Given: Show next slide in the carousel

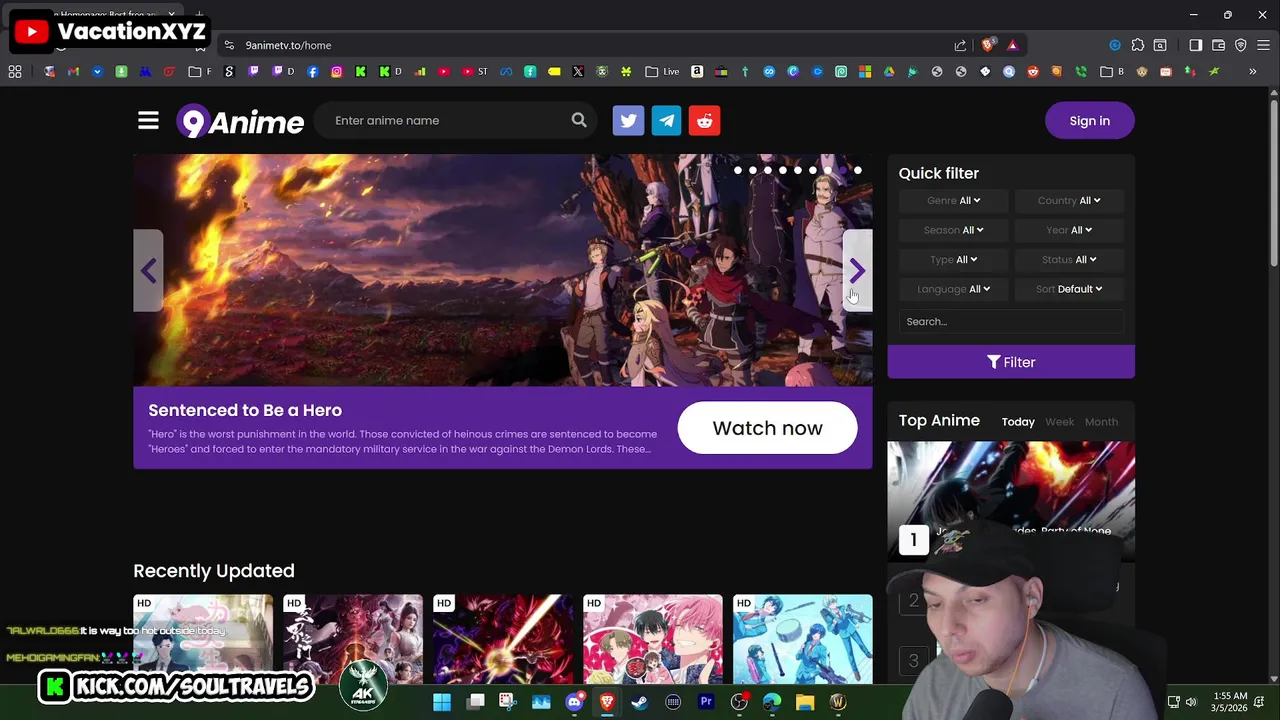Looking at the screenshot, I should 857,271.
